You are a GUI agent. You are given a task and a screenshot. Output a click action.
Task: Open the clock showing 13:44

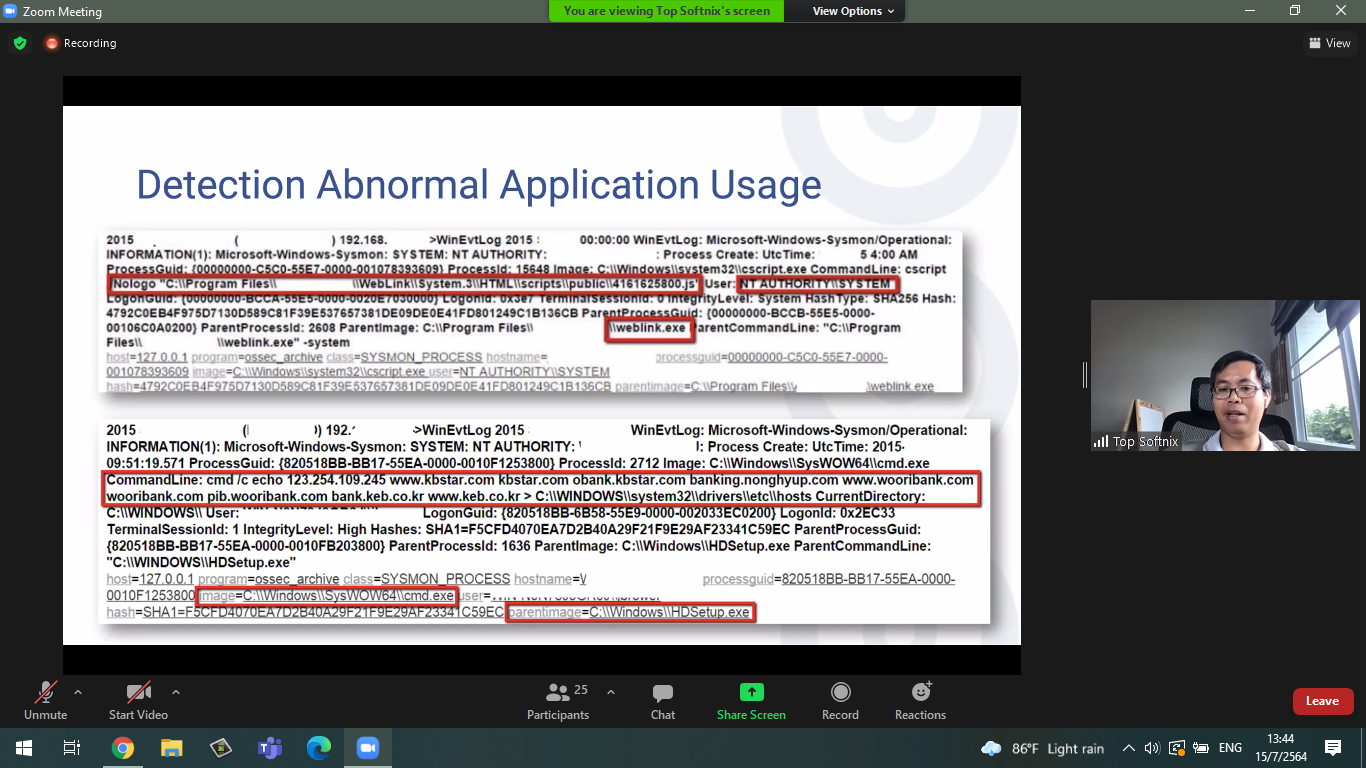point(1281,748)
